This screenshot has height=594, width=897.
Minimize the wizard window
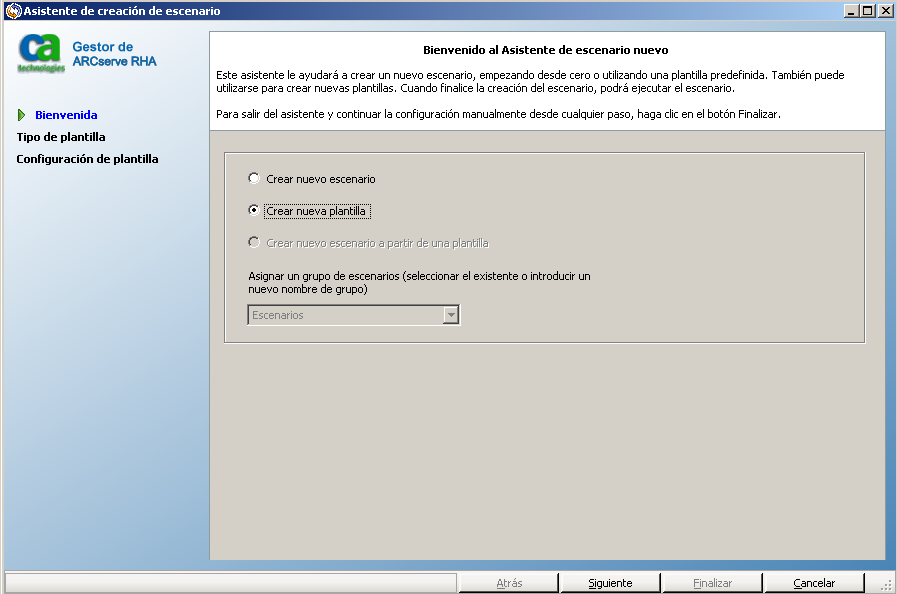coord(851,11)
